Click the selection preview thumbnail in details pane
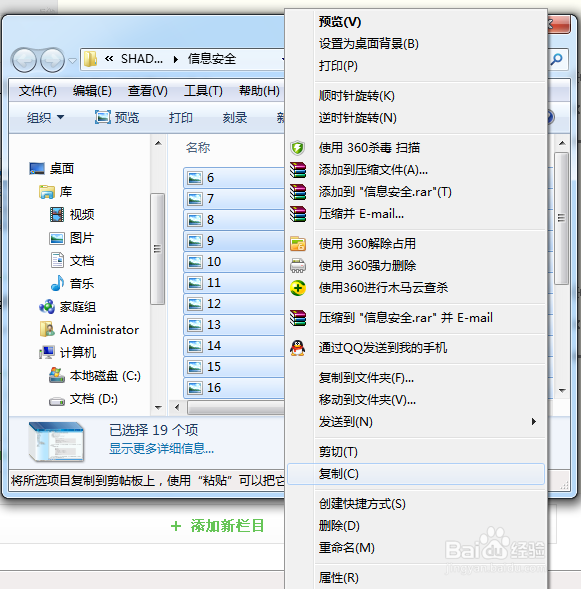Screen dimensions: 581x589 pyautogui.click(x=56, y=441)
